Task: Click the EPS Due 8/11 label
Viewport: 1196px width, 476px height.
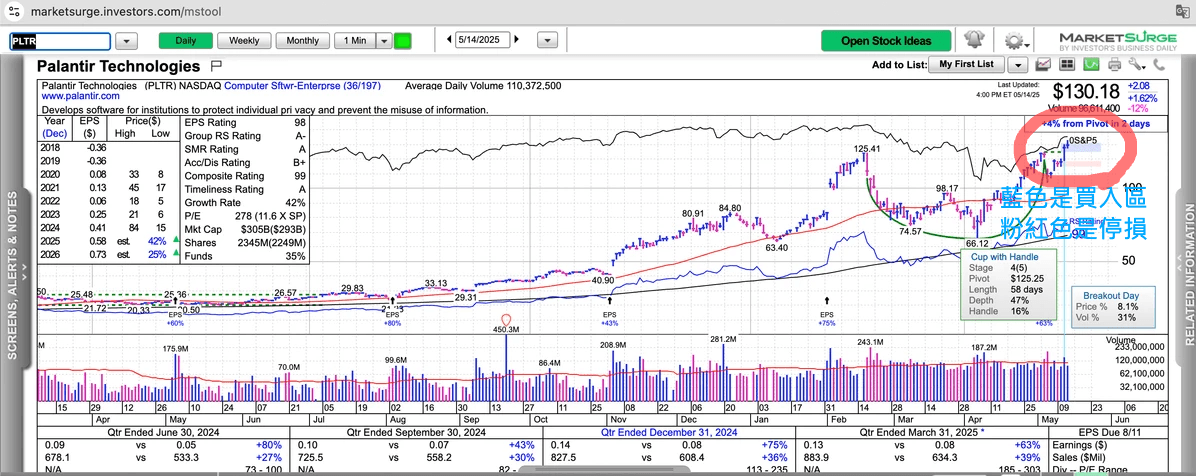Action: 1108,433
